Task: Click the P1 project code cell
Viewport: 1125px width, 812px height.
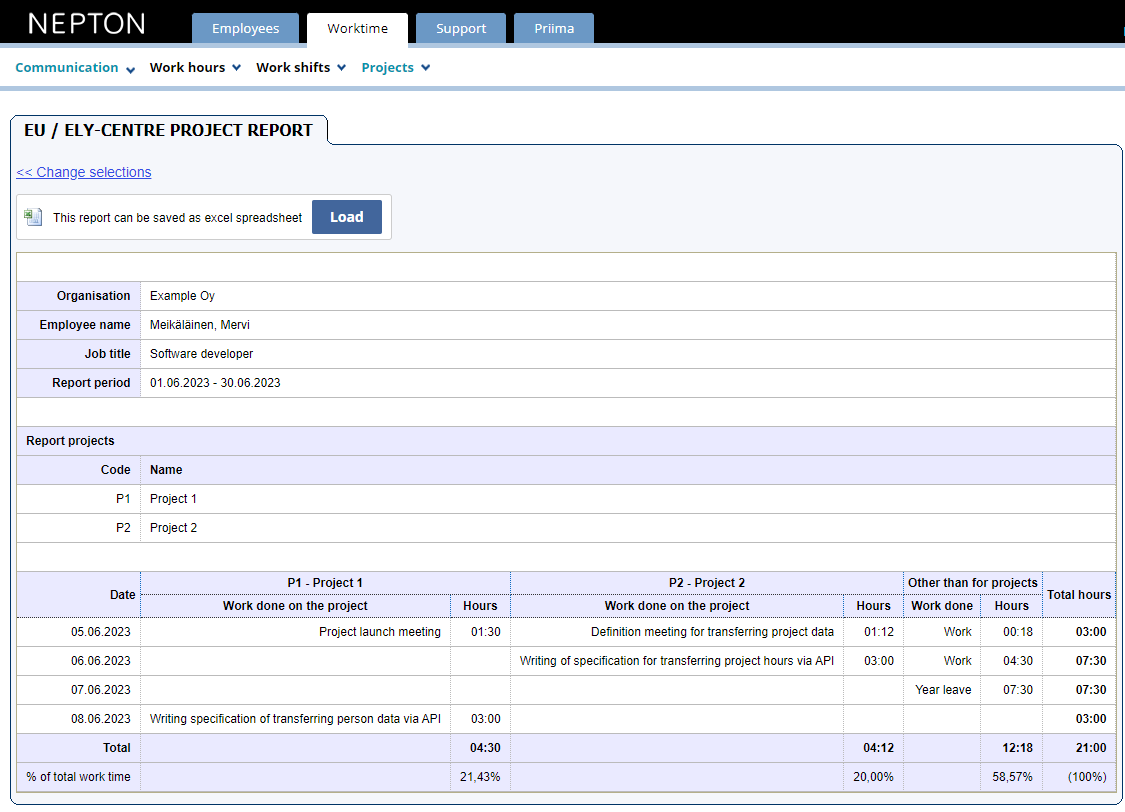Action: [123, 498]
